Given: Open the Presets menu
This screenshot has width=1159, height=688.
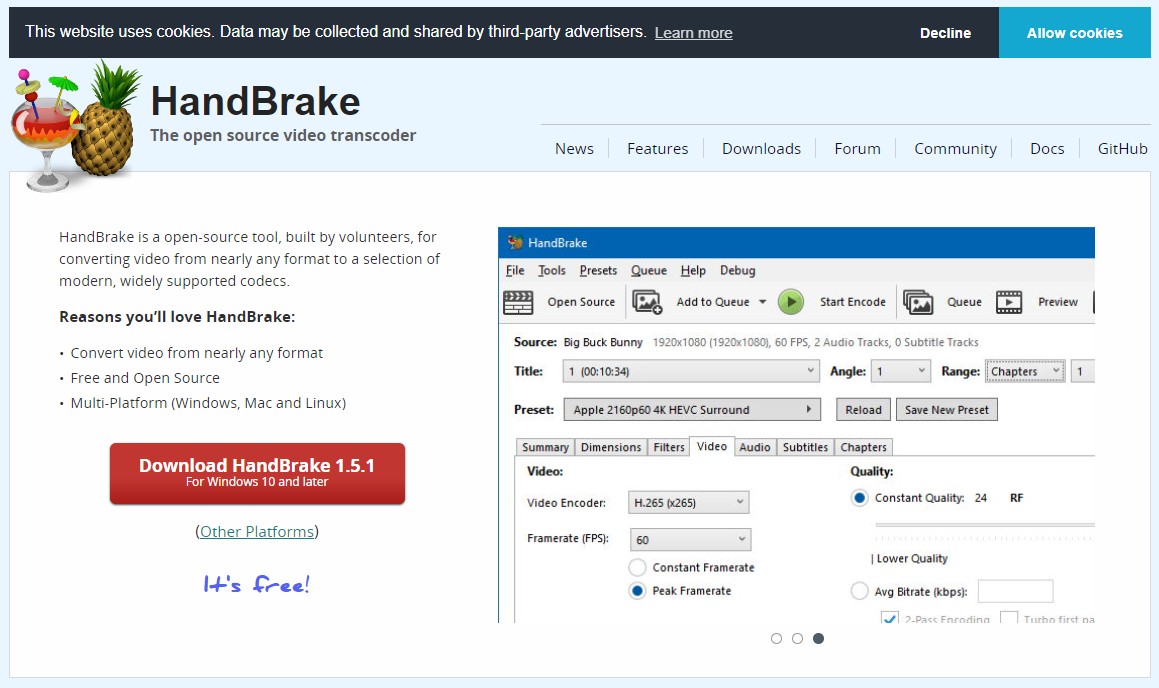Looking at the screenshot, I should [x=598, y=270].
